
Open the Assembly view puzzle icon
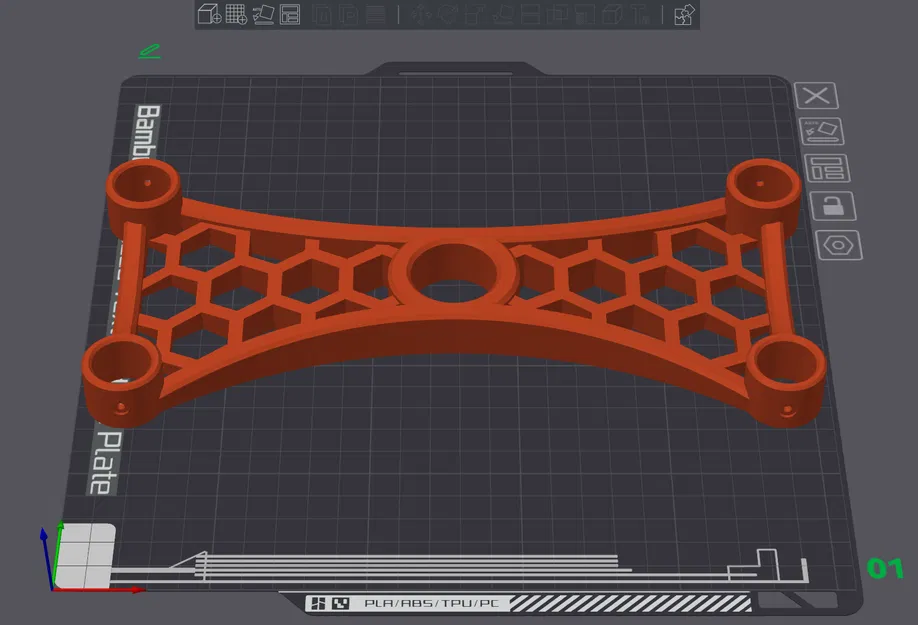tap(684, 15)
